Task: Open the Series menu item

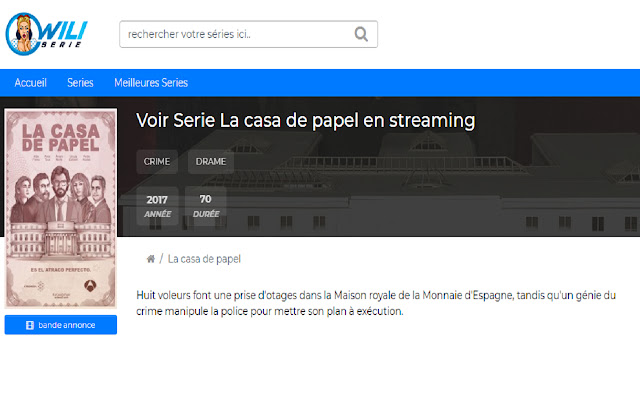Action: tap(80, 83)
